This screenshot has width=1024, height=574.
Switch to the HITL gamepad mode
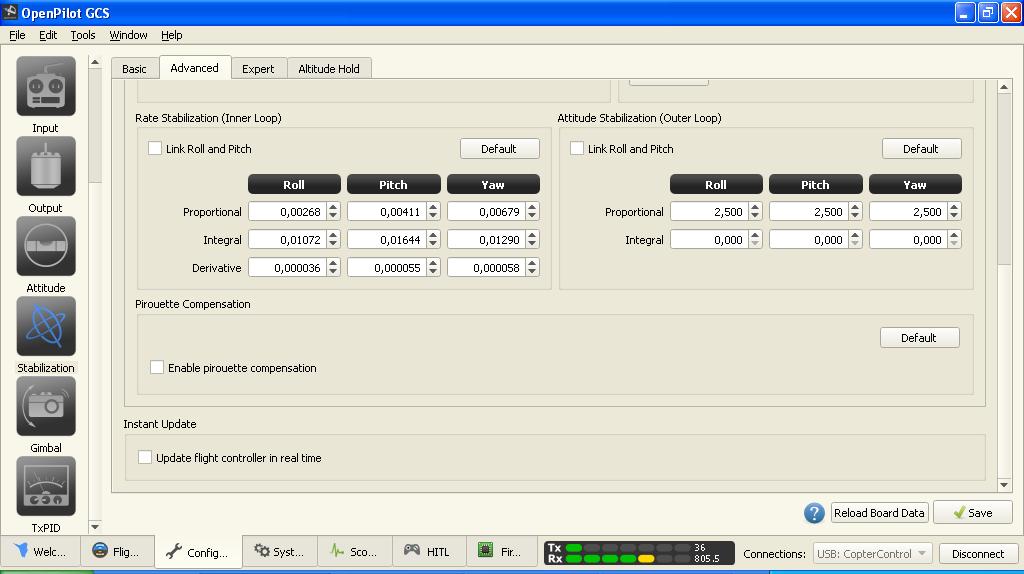point(427,552)
